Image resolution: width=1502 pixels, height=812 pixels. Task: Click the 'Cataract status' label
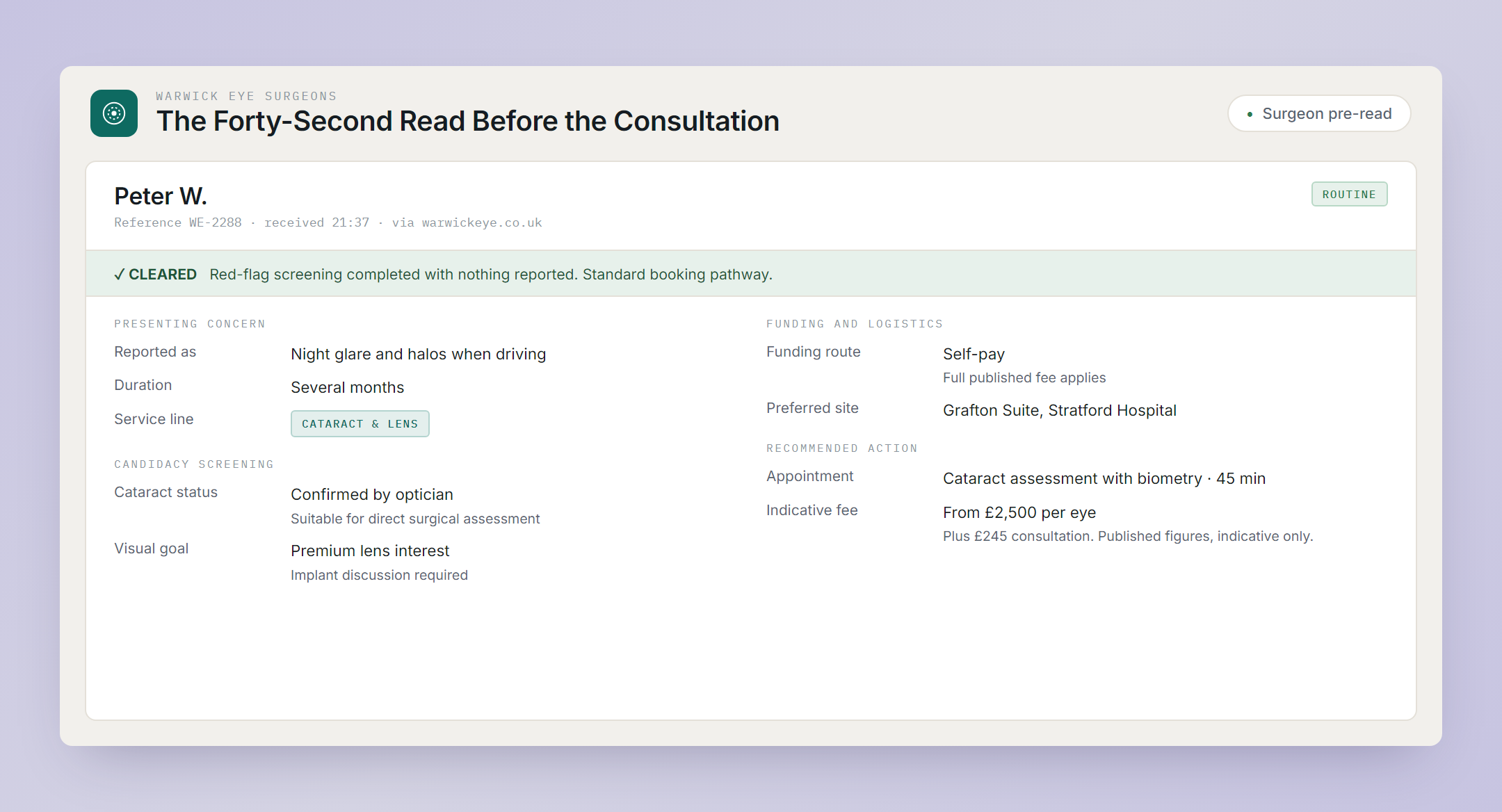tap(165, 492)
